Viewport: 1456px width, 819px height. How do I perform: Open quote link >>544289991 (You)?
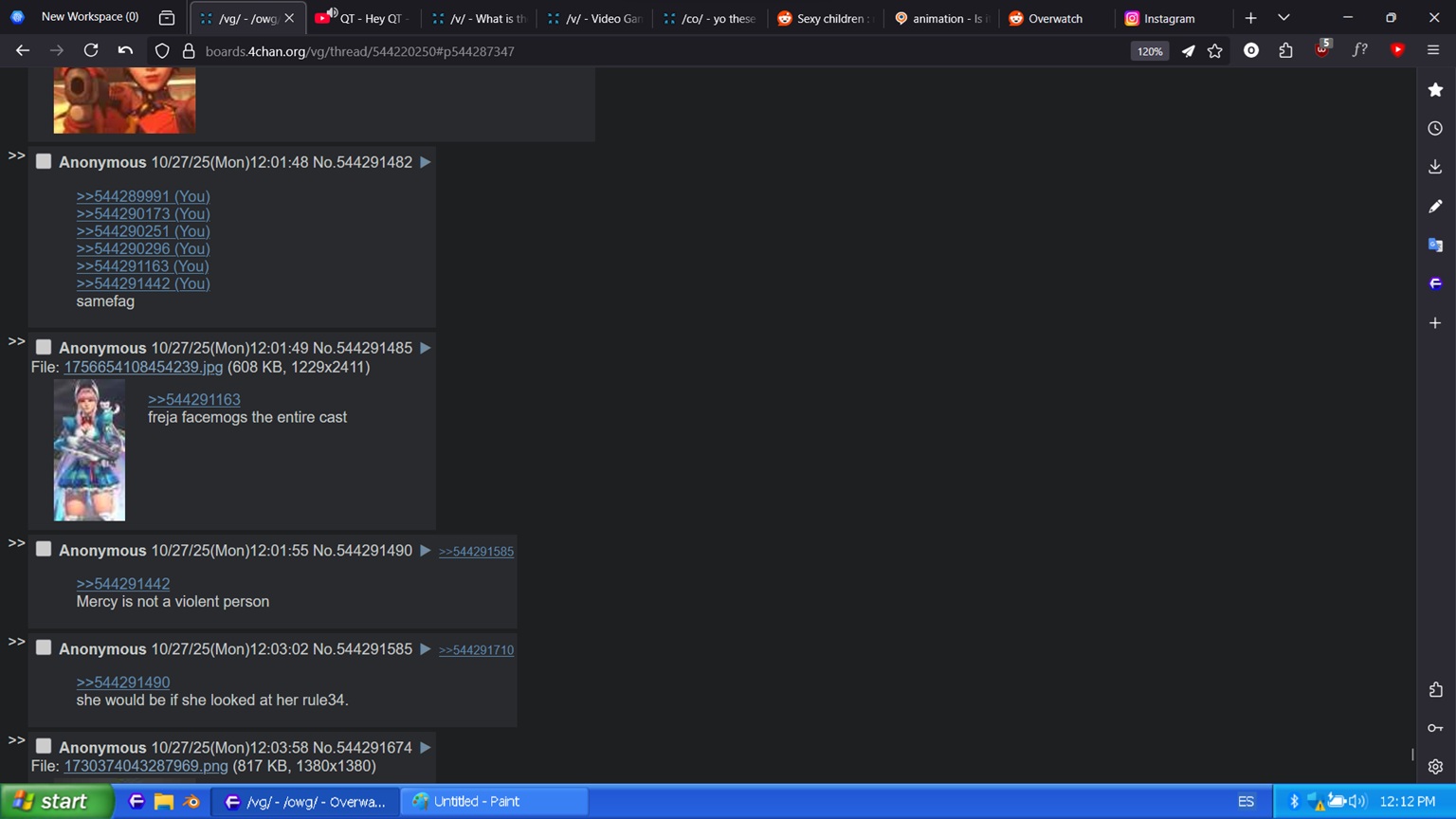coord(143,196)
